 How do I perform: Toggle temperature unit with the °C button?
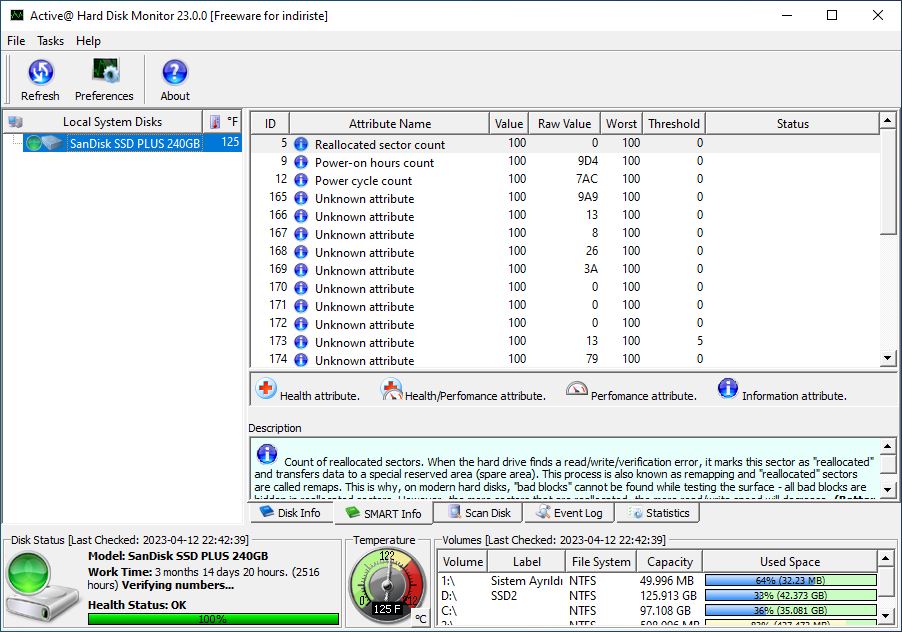(x=421, y=619)
